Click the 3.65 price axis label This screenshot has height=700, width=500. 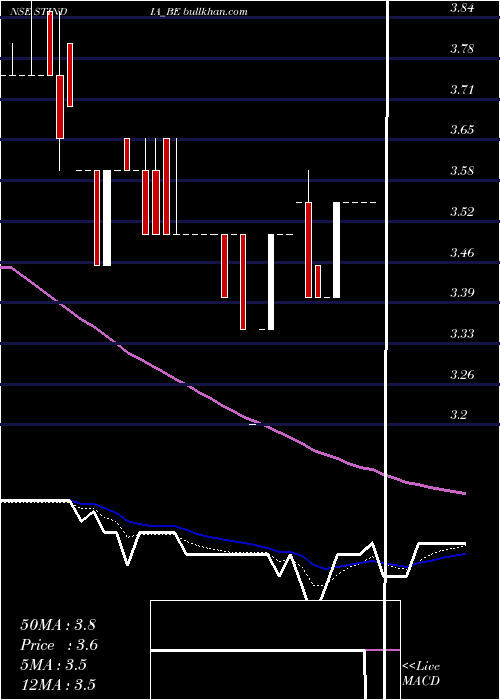pyautogui.click(x=462, y=130)
